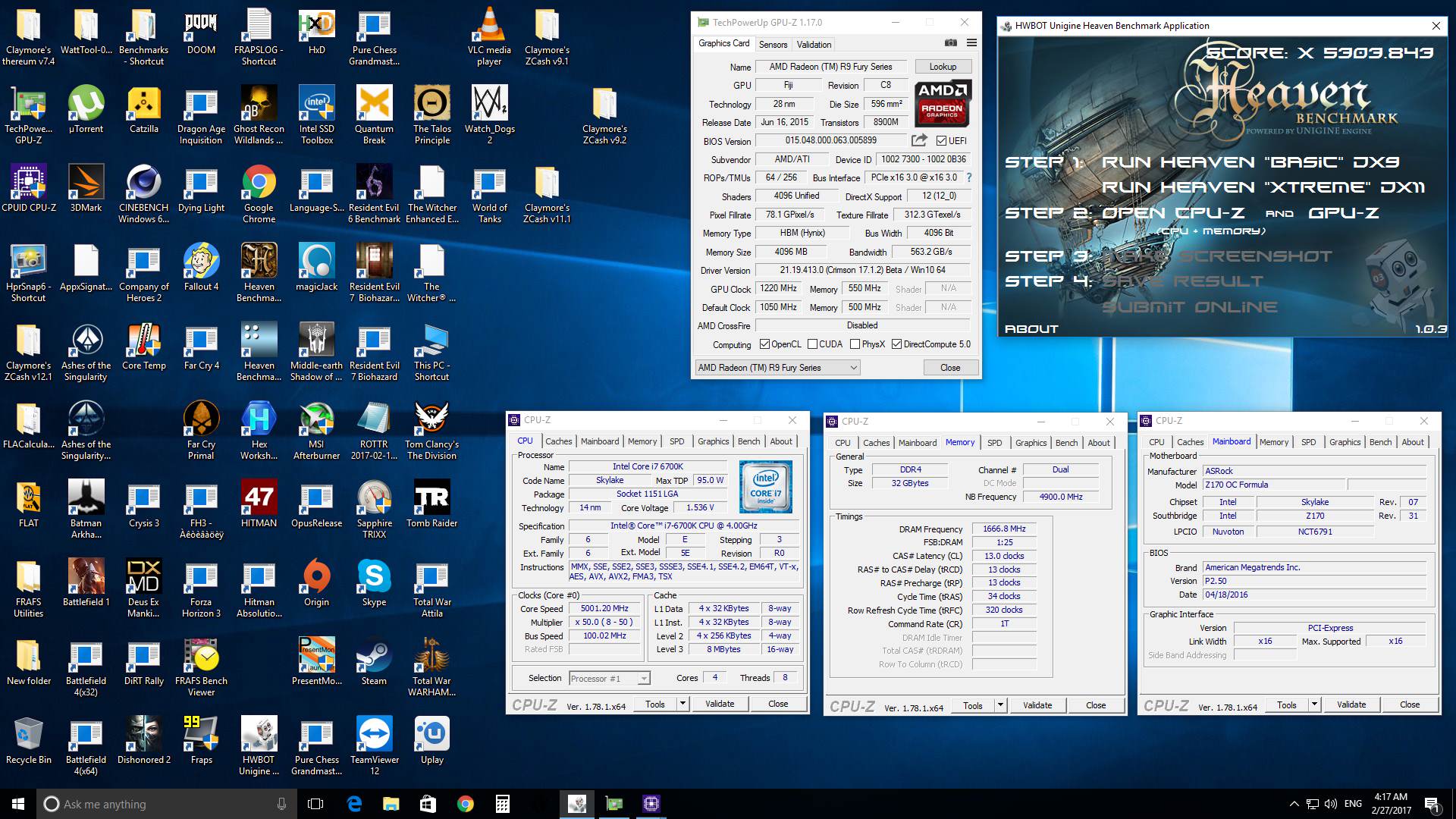Click Bus Interface question mark in GPU-Z

pyautogui.click(x=968, y=177)
